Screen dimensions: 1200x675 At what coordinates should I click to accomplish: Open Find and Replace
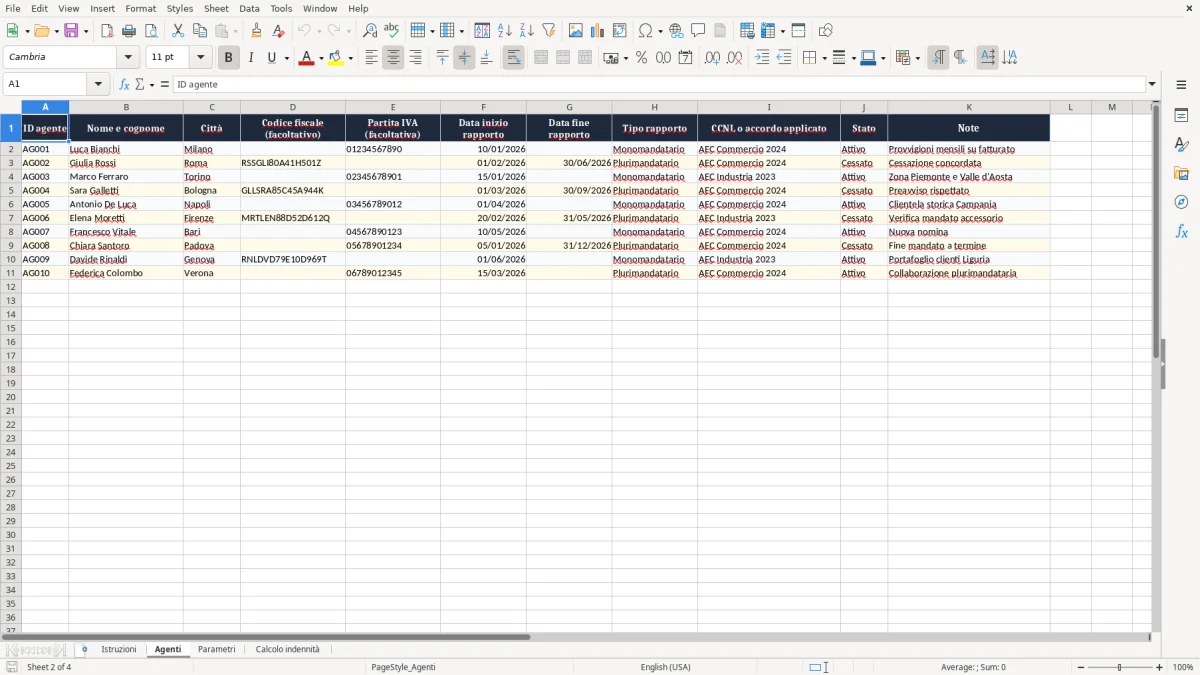point(370,31)
